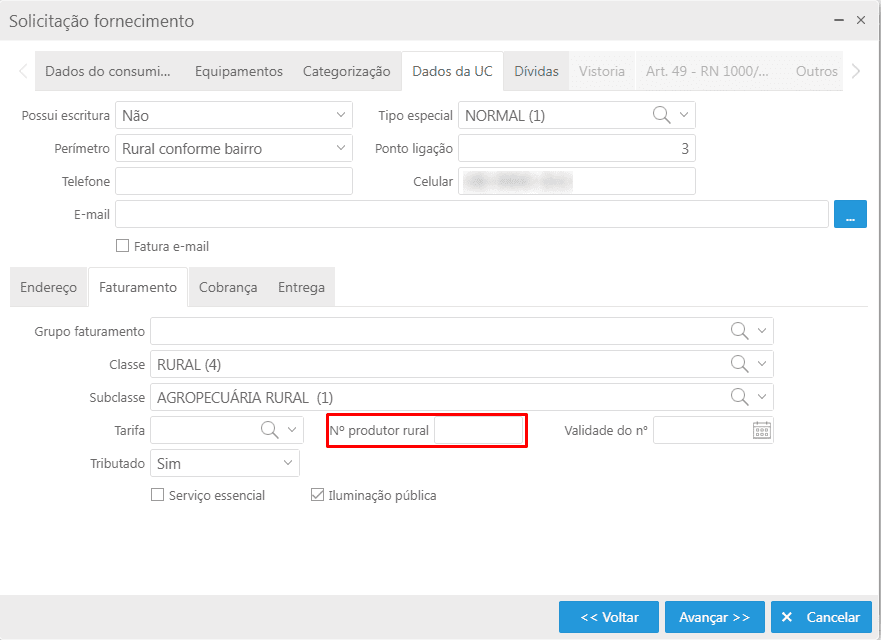Open the Cobrança sub-tab

point(228,287)
